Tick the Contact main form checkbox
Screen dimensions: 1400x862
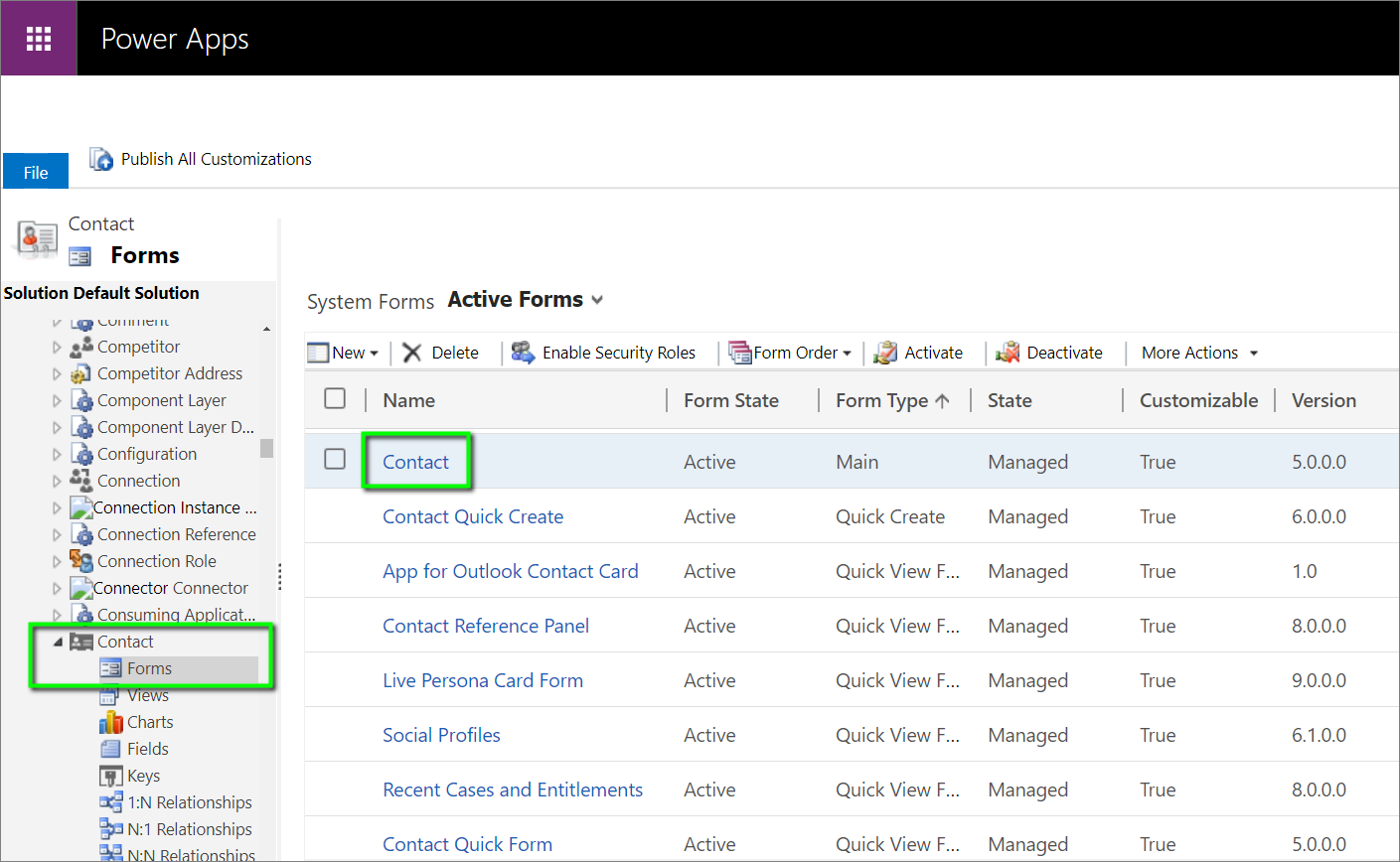click(x=335, y=459)
